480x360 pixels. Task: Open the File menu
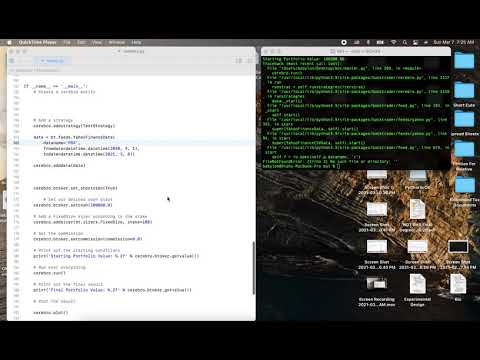tap(67, 42)
